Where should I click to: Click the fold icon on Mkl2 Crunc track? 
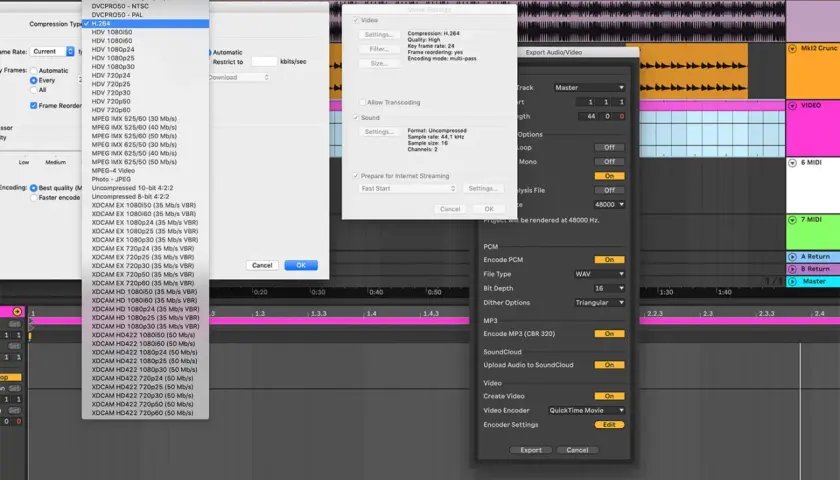792,49
